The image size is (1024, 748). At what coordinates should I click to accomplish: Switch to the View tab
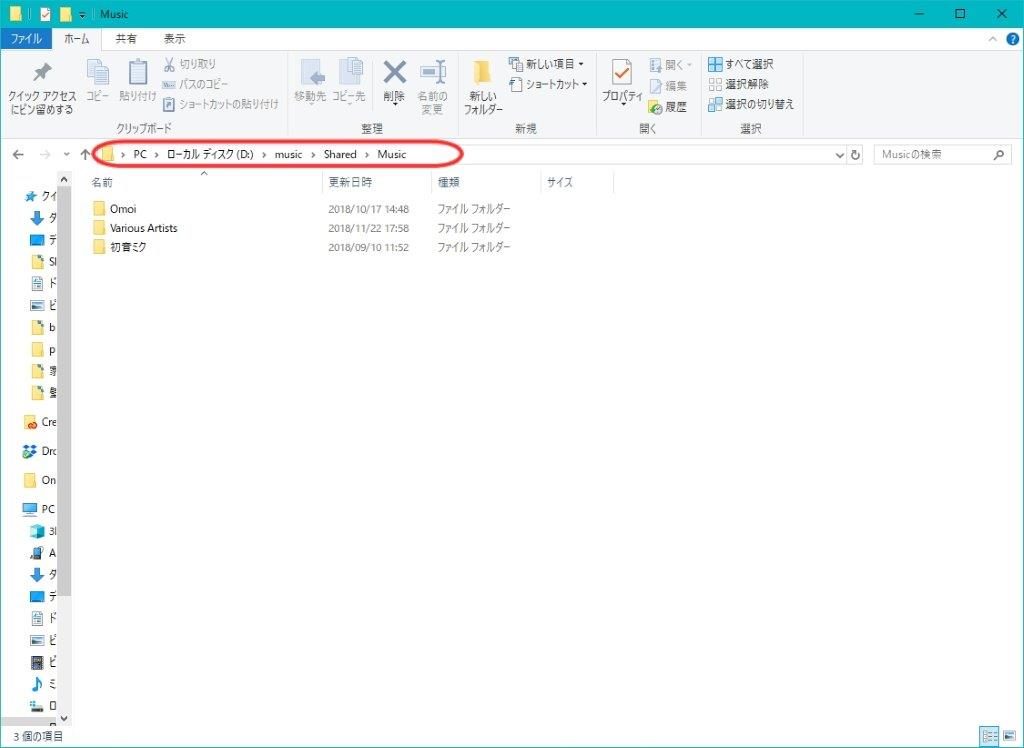click(x=174, y=39)
